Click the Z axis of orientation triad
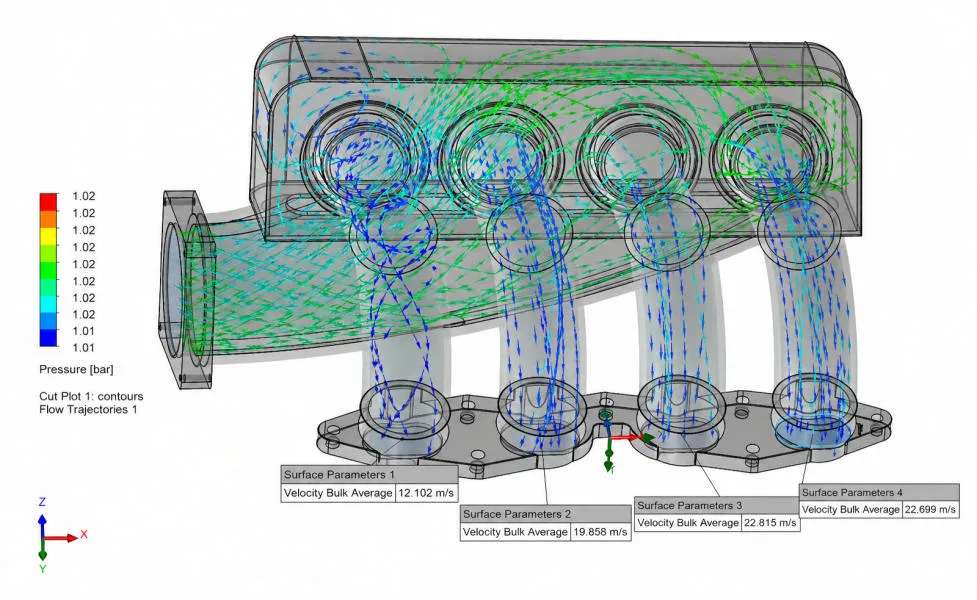Screen dimensions: 977x600 (42, 517)
